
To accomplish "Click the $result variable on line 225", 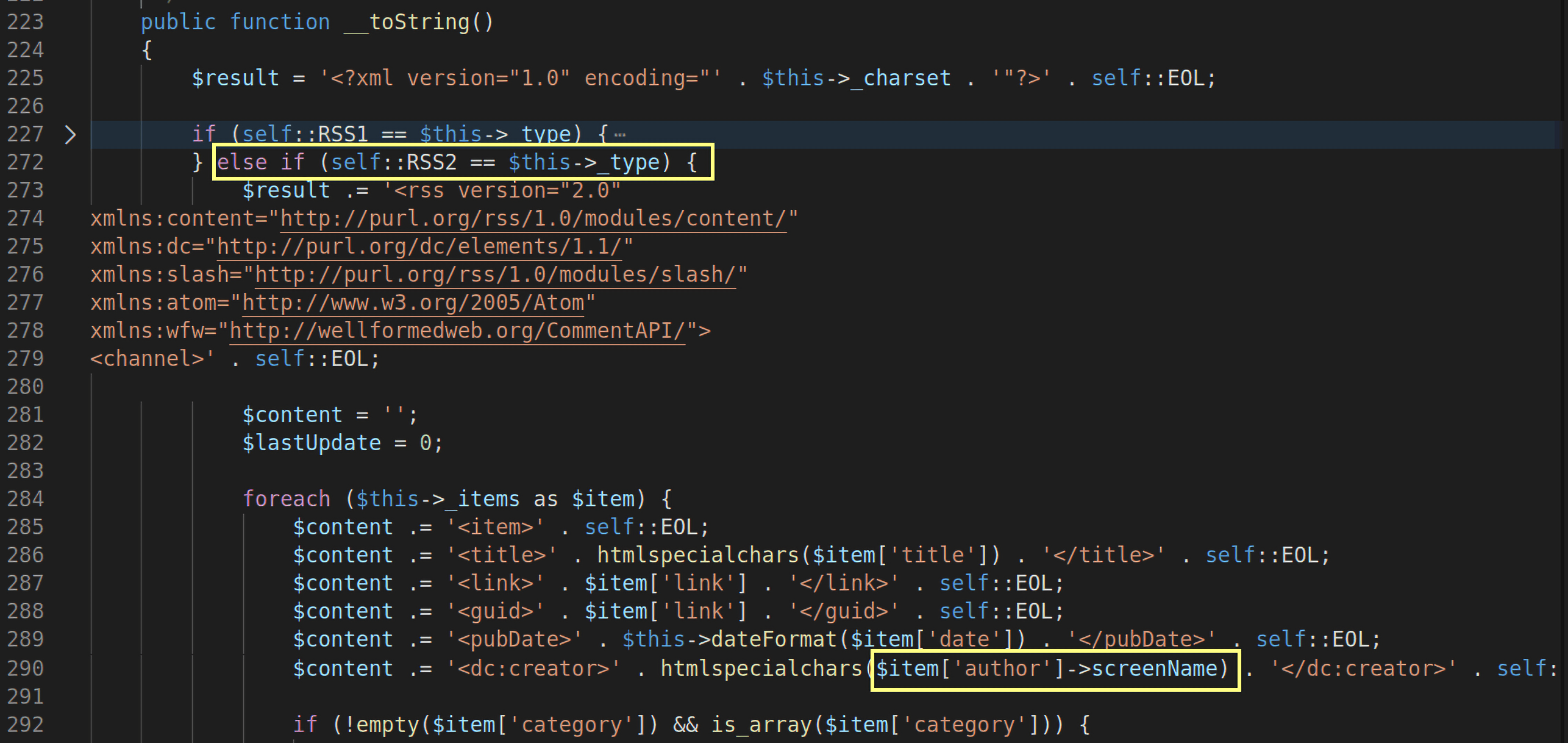I will (235, 78).
